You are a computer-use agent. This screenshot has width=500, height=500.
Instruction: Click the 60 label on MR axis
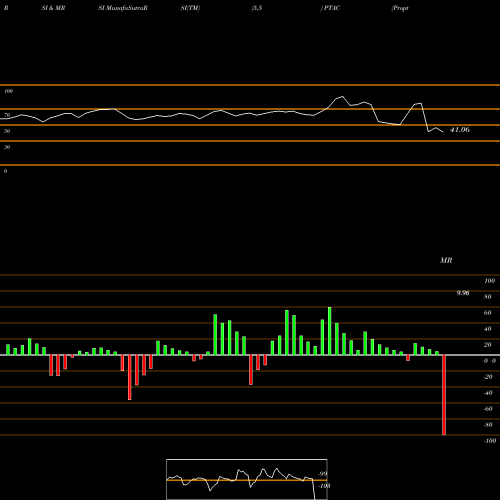pos(488,313)
